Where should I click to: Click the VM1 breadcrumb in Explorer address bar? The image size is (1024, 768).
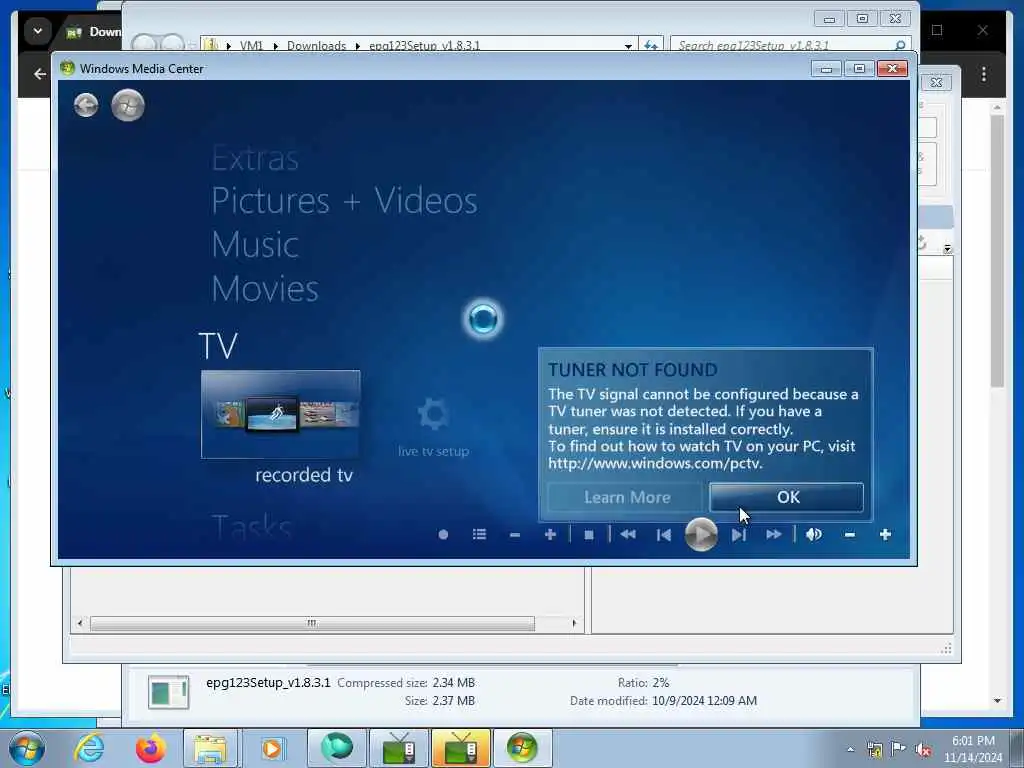point(251,46)
